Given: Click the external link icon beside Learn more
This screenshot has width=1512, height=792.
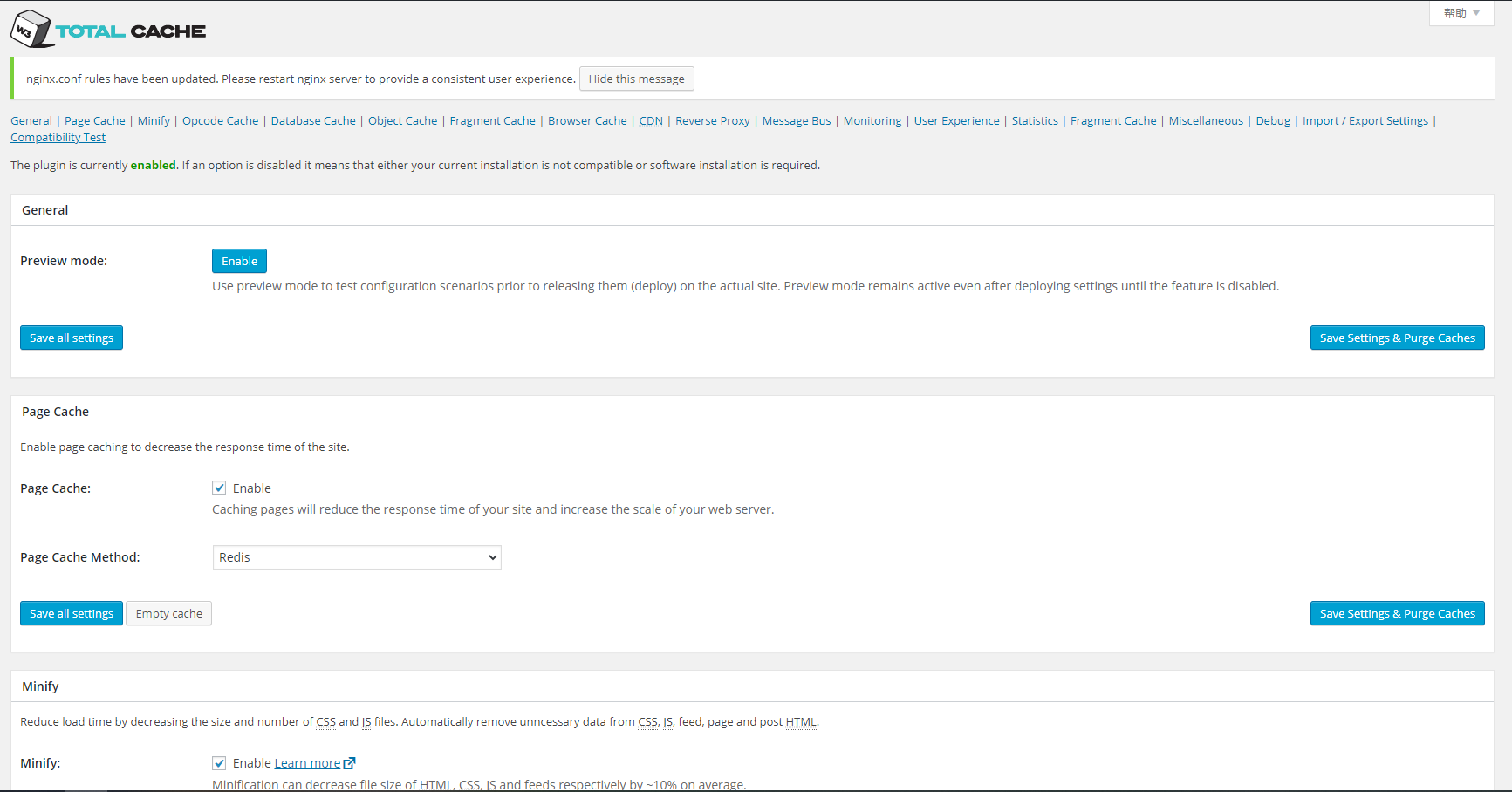Looking at the screenshot, I should [349, 763].
